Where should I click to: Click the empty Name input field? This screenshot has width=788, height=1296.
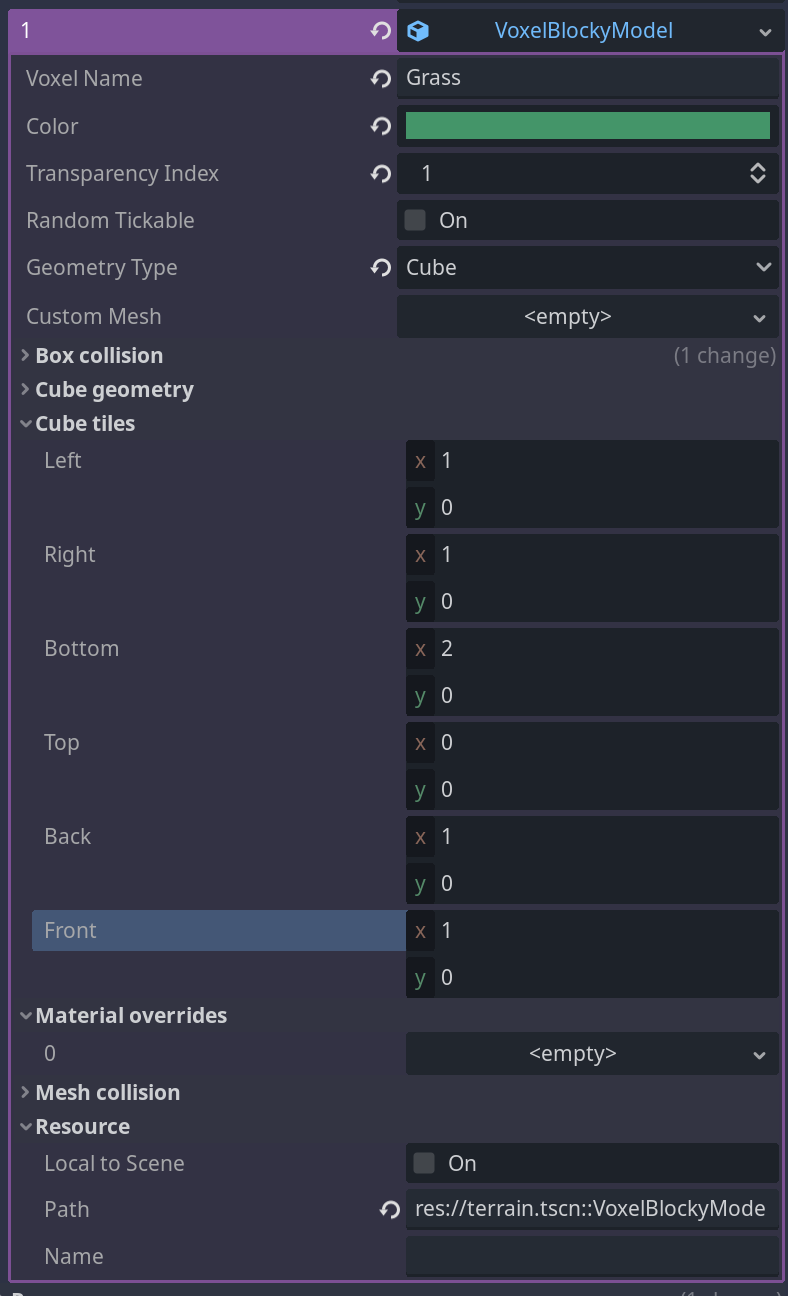point(590,1256)
